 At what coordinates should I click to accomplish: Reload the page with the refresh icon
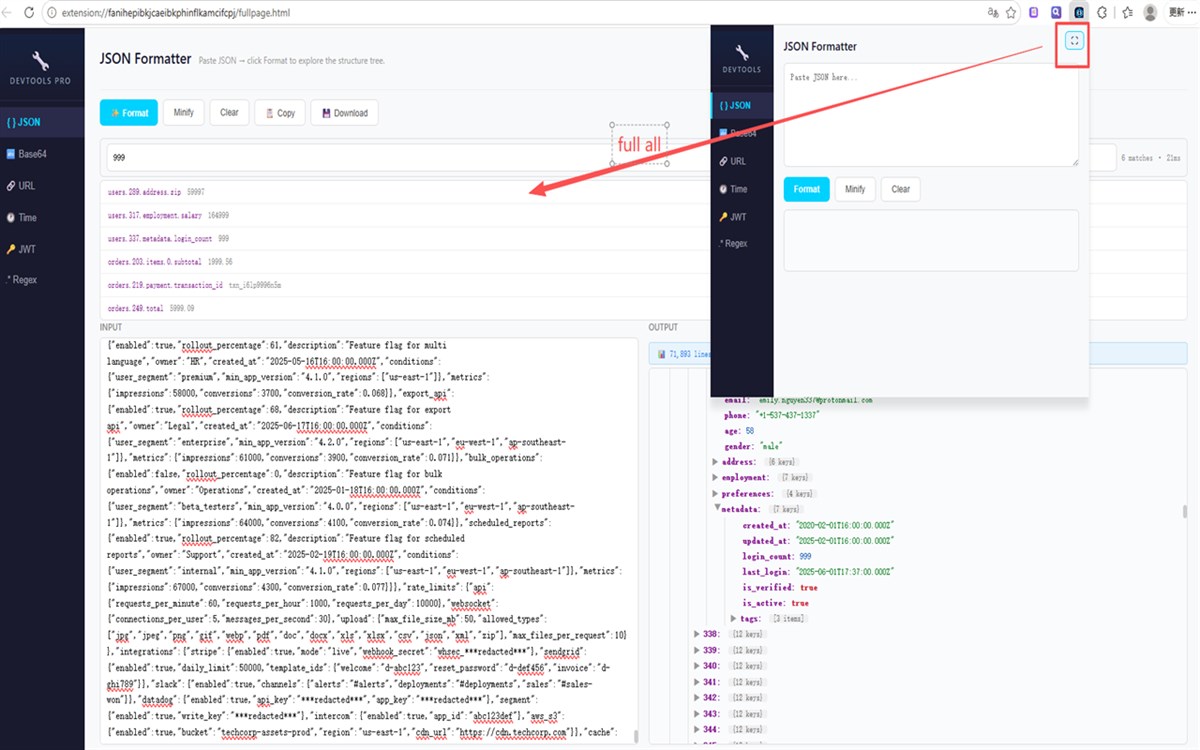[31, 12]
